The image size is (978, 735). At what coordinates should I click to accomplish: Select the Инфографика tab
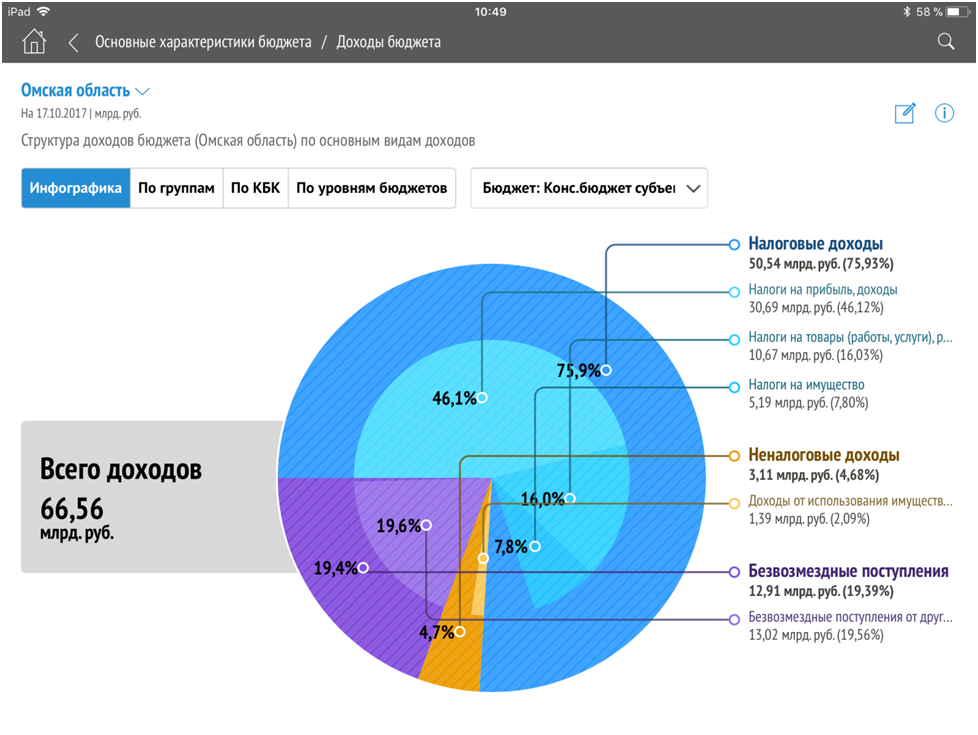76,188
